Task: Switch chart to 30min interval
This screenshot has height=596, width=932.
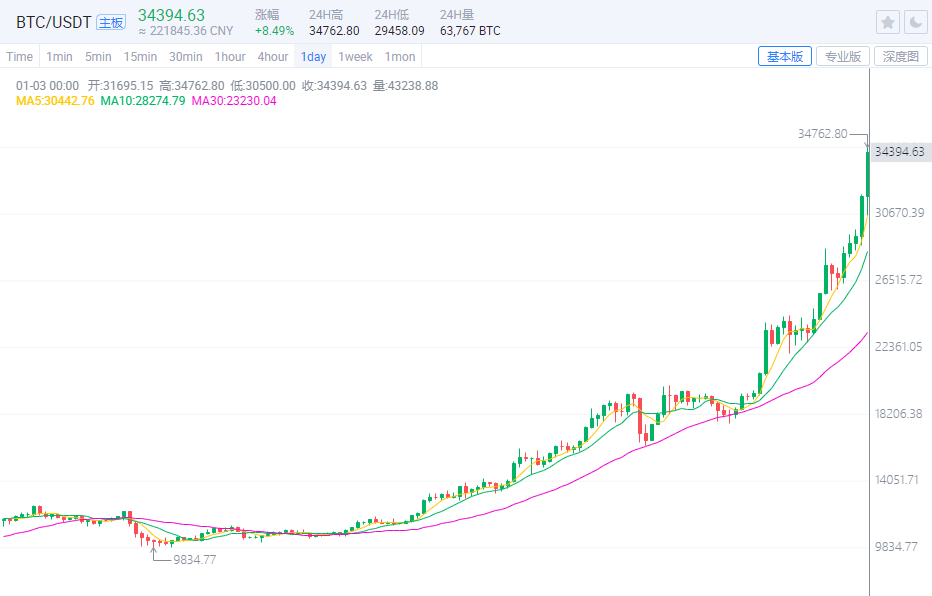Action: [185, 56]
